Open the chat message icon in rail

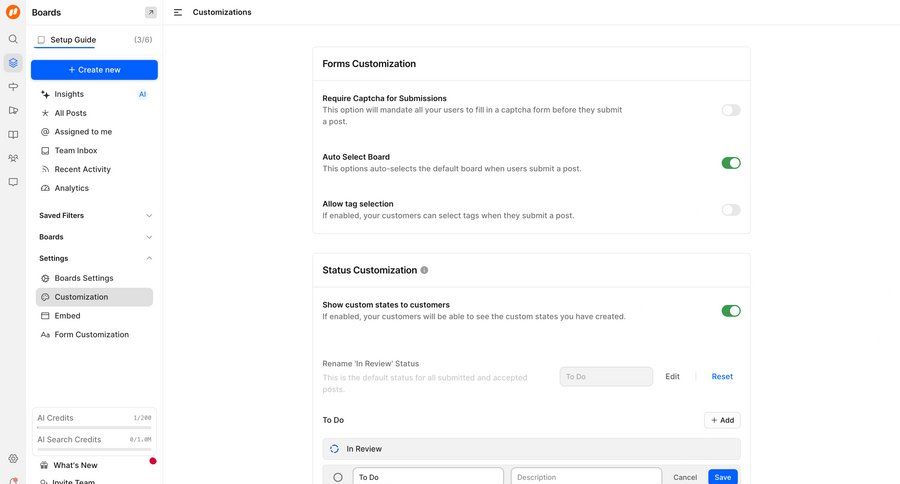(13, 182)
